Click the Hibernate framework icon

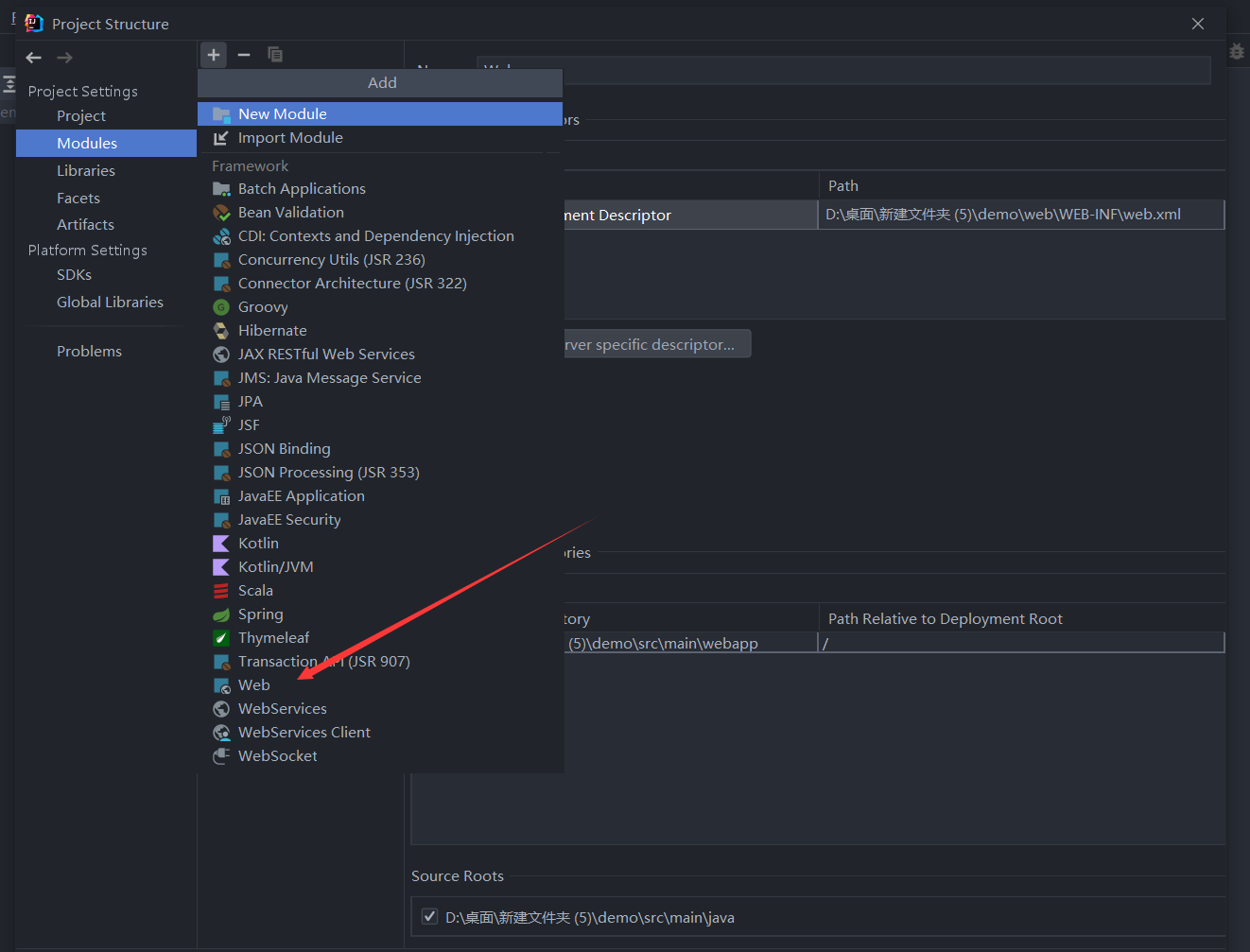click(x=221, y=331)
